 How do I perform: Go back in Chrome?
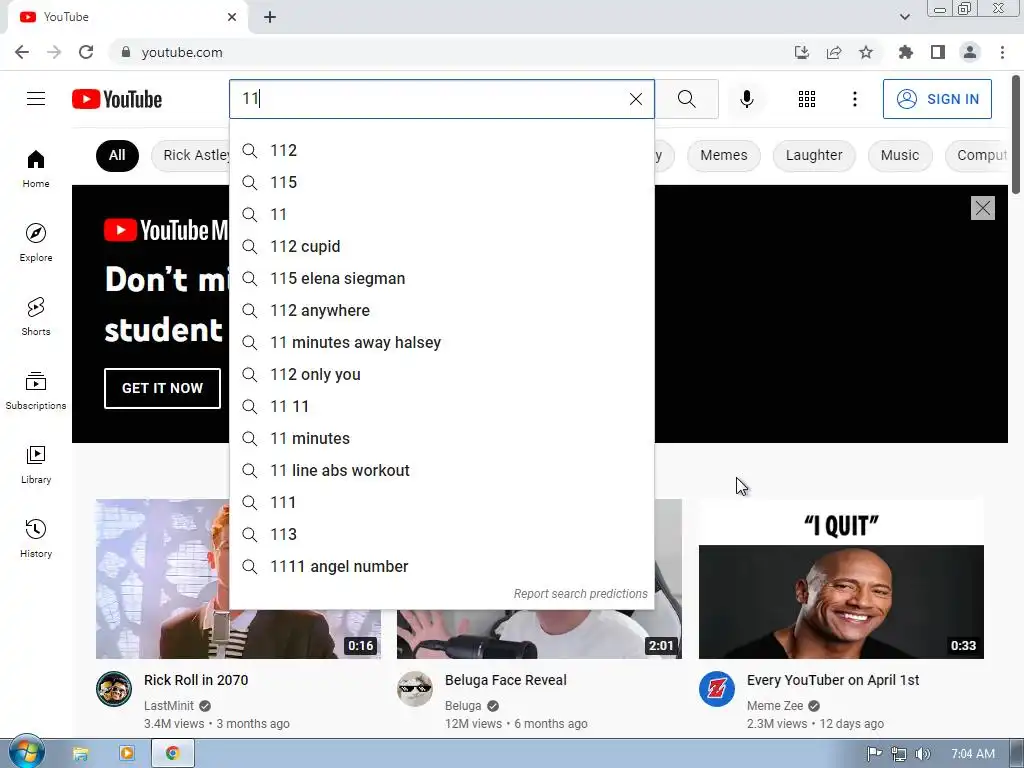pyautogui.click(x=22, y=52)
